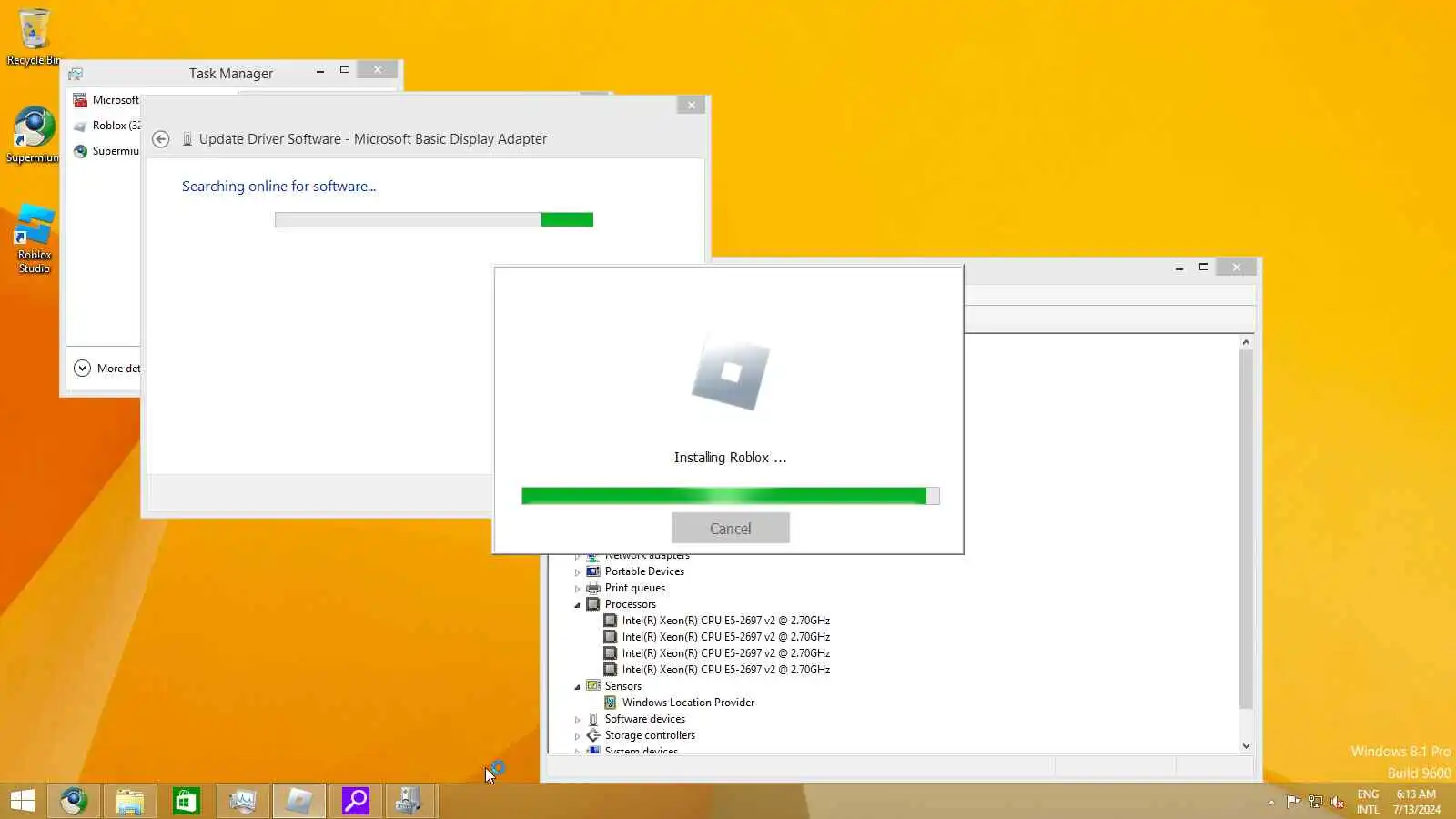Click the 'Installing Roblox ...' status text
This screenshot has height=819, width=1456.
pos(730,458)
